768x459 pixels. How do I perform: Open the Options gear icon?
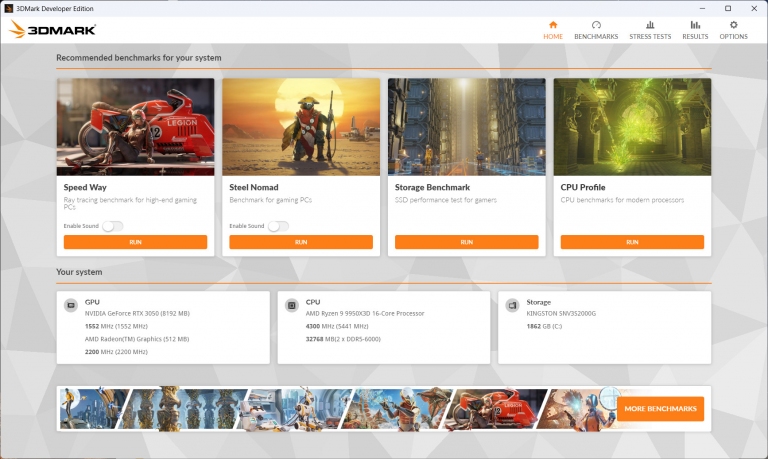pyautogui.click(x=733, y=25)
